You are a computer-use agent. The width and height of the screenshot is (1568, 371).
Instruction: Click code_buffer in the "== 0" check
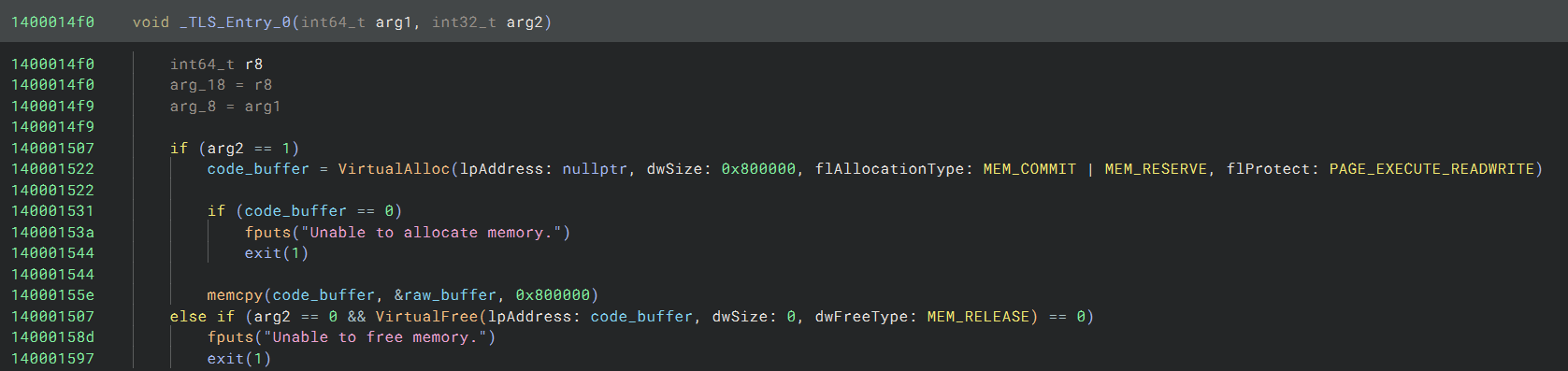click(x=295, y=211)
